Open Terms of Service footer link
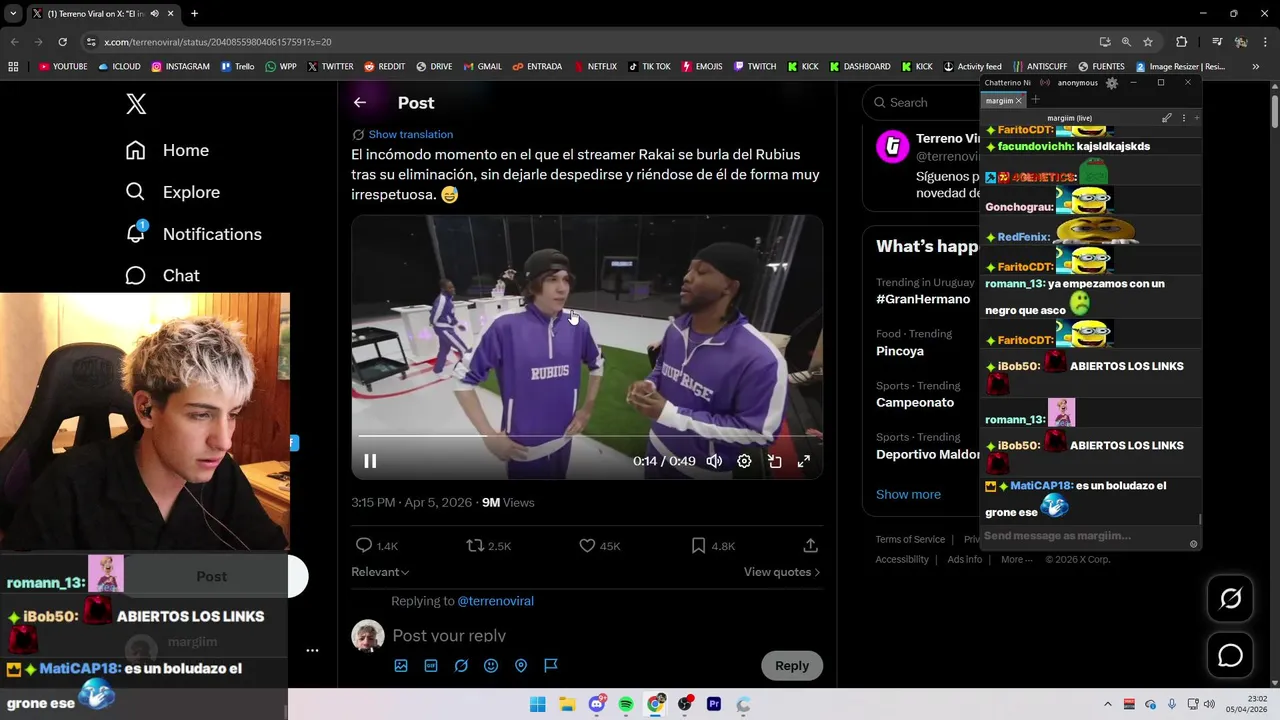 (x=910, y=539)
